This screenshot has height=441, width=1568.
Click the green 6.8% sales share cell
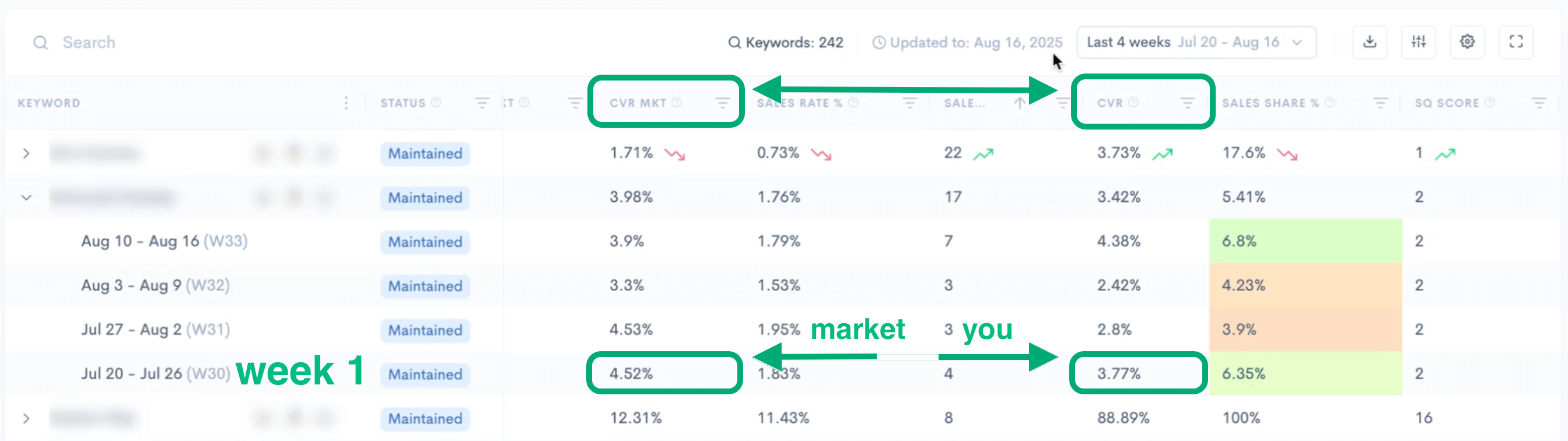coord(1305,242)
